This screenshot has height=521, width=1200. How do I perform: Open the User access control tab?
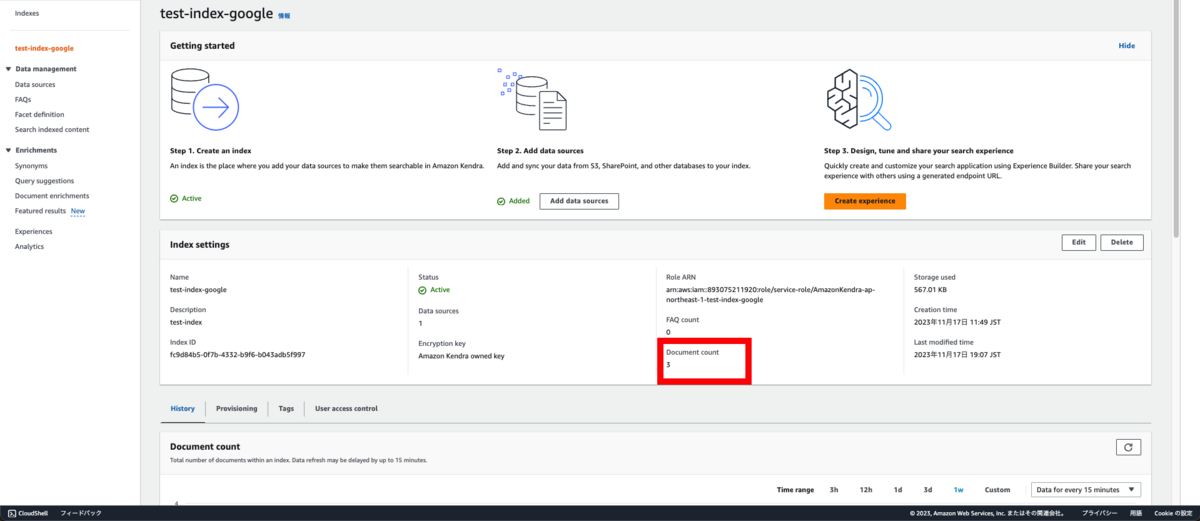(346, 408)
